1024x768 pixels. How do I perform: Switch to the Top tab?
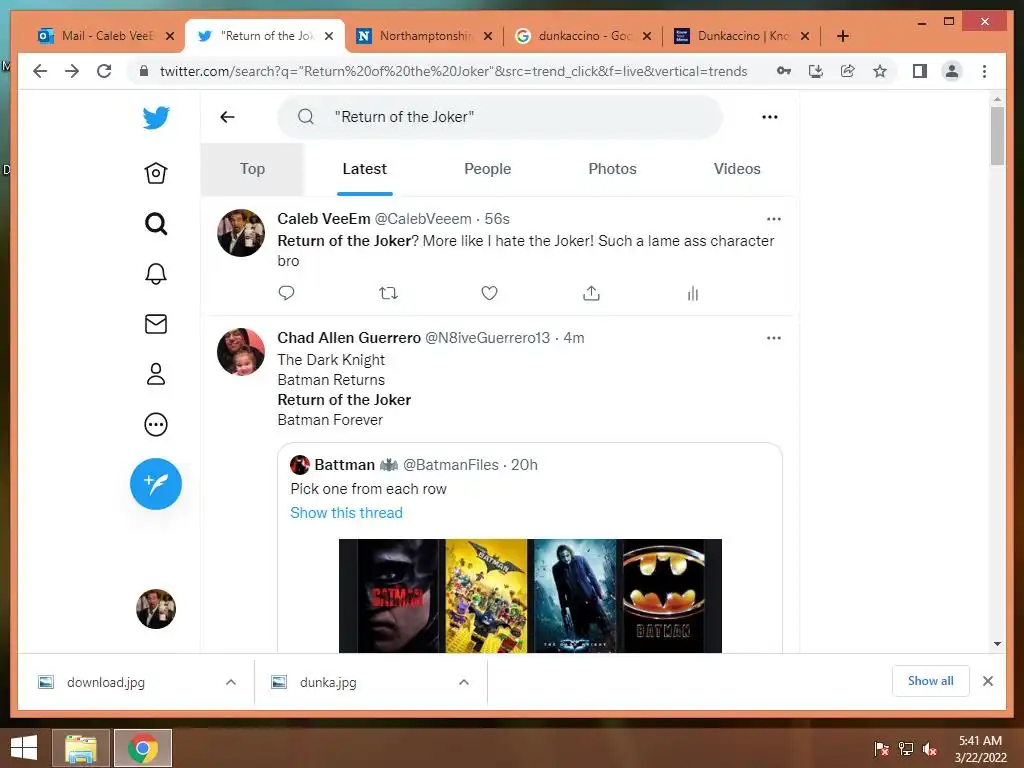pos(252,169)
